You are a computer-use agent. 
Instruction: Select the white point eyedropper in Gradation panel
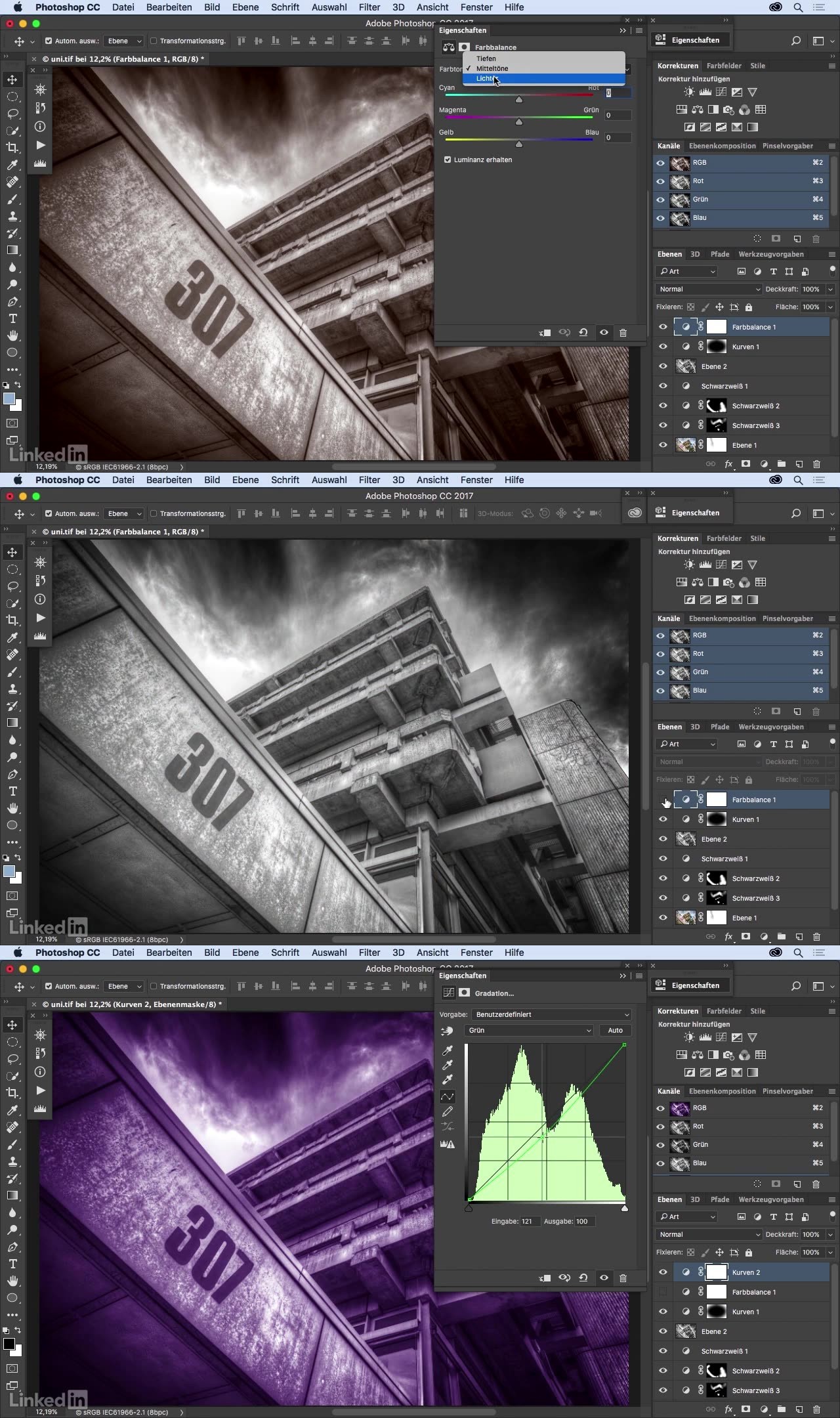(448, 1079)
